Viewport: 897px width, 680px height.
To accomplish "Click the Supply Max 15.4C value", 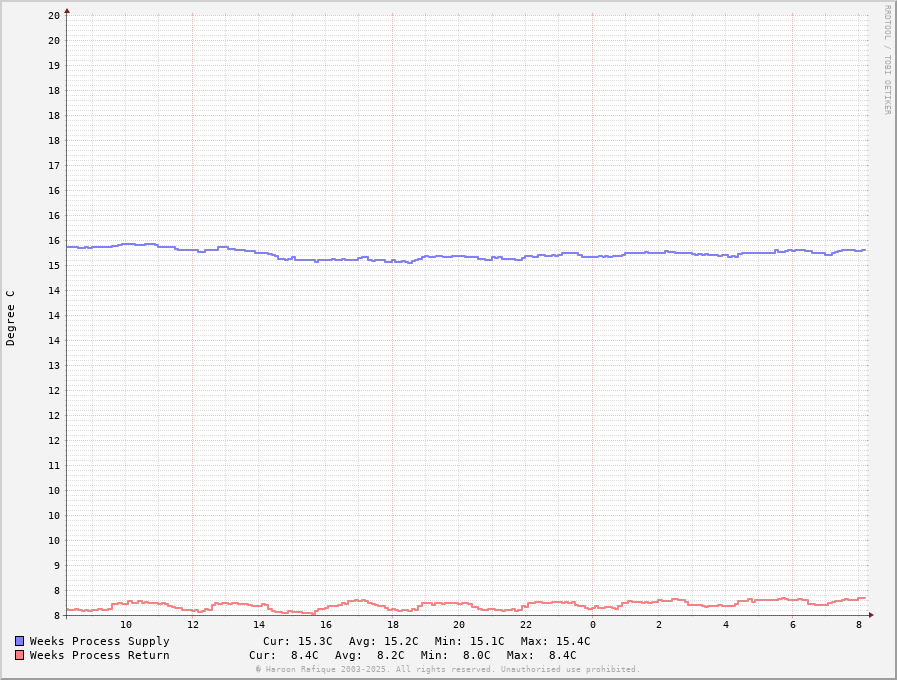I will (556, 641).
